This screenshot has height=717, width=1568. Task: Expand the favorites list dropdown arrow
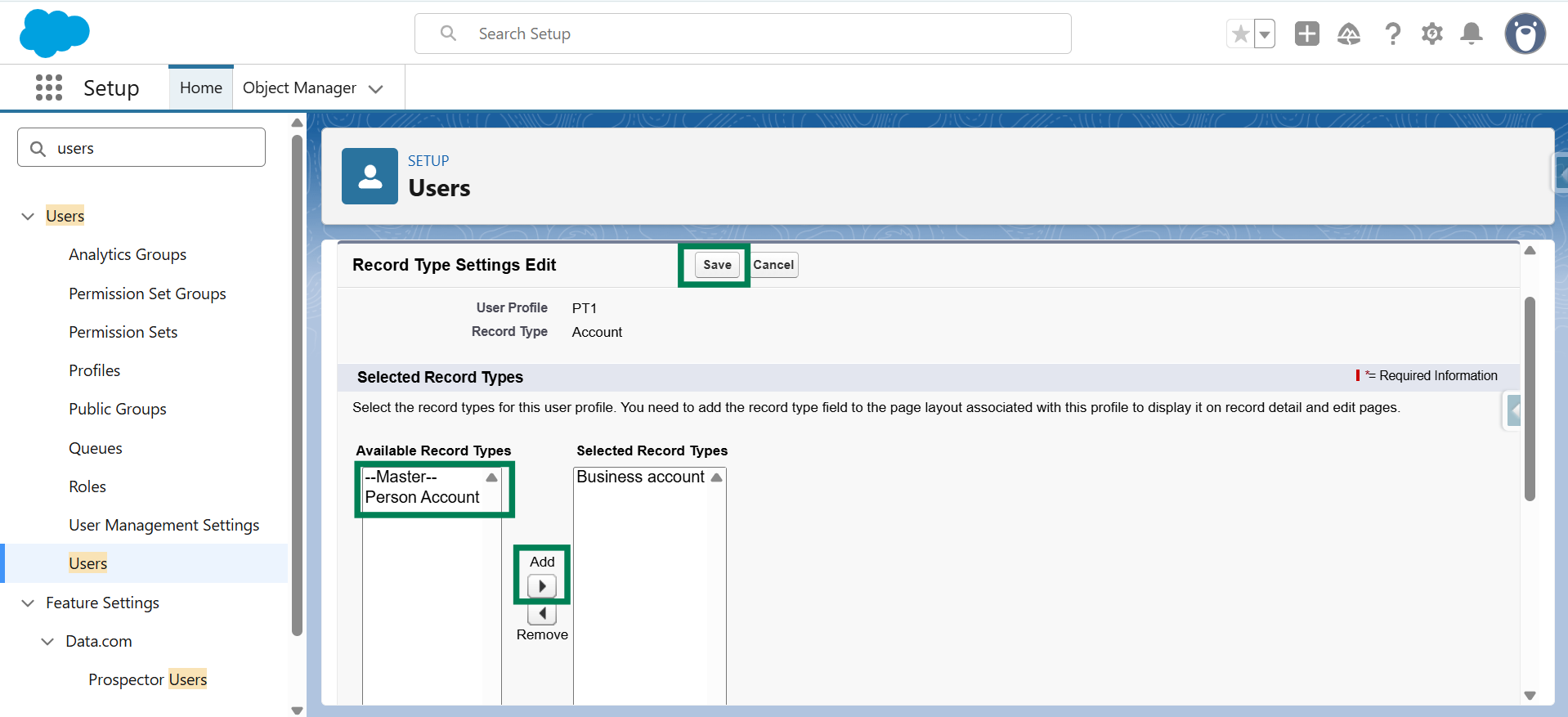point(1264,34)
